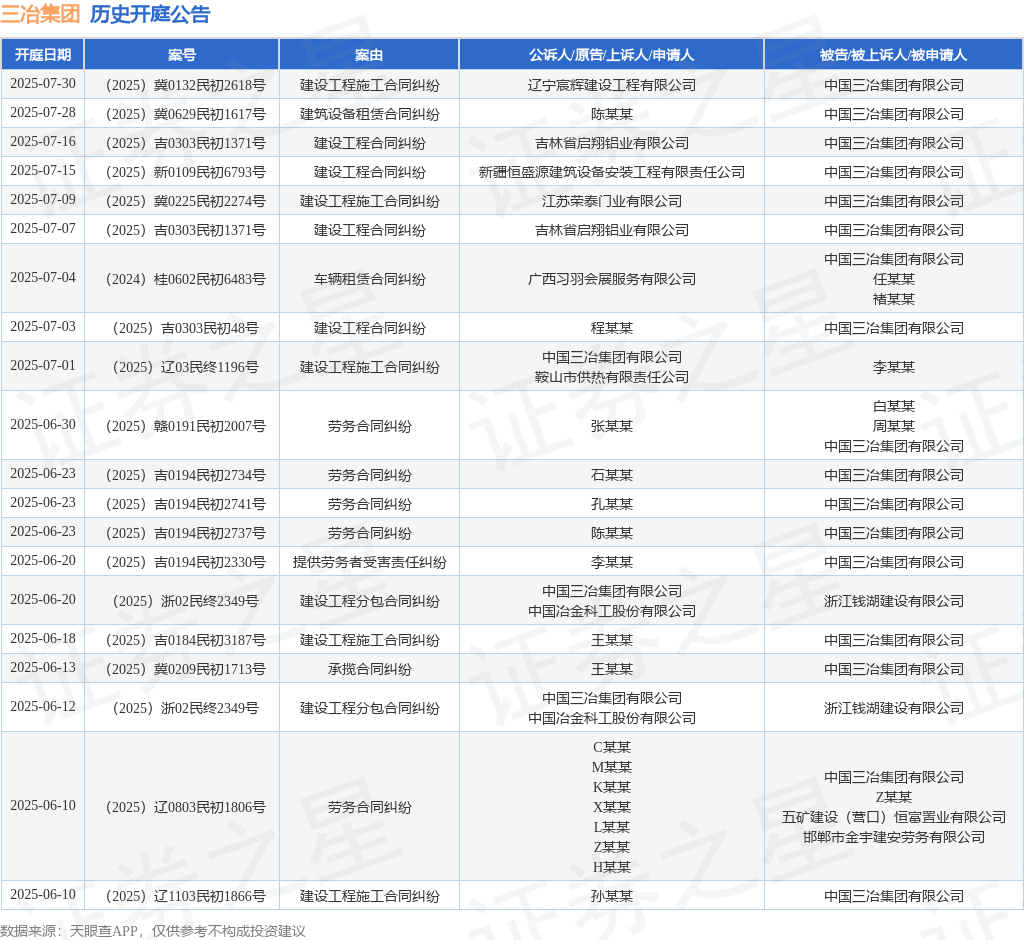Click case number (2025)吉0184民初3187号
The width and height of the screenshot is (1024, 940).
(185, 640)
